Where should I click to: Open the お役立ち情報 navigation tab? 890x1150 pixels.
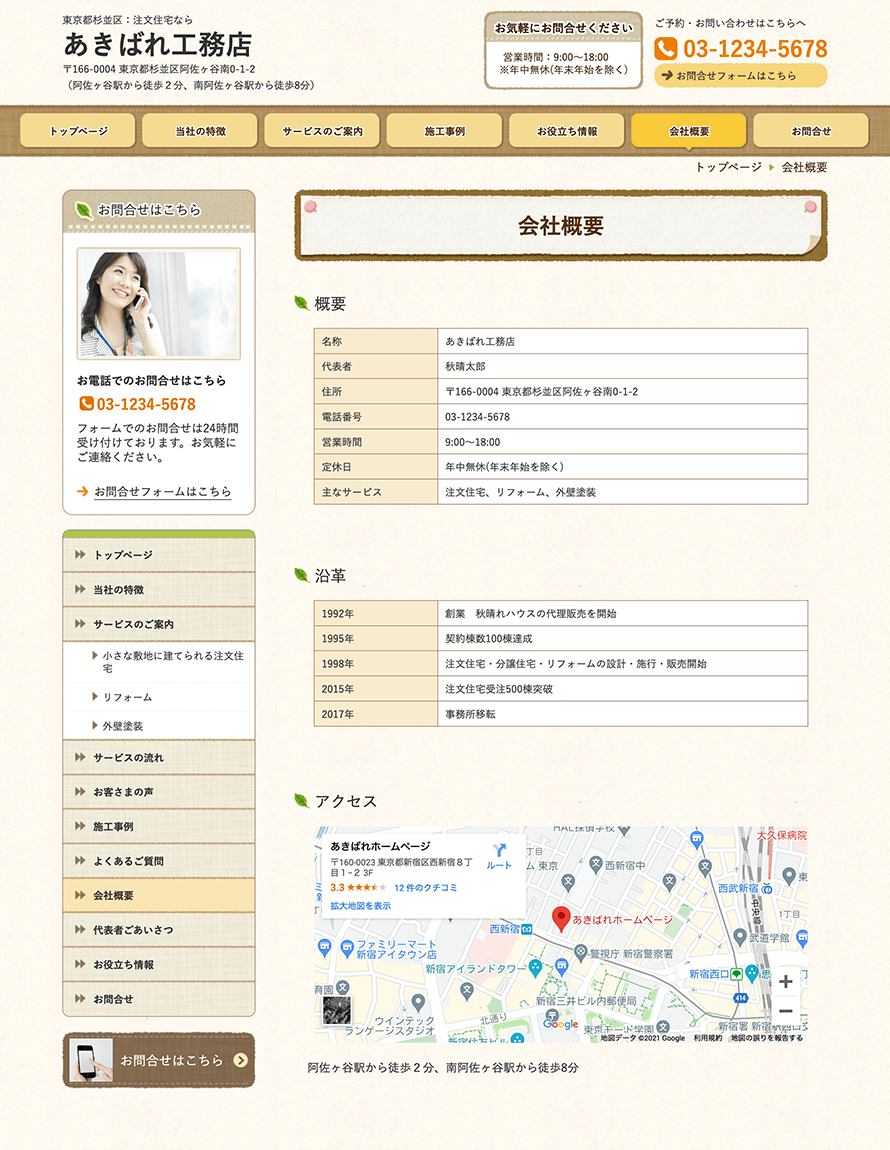click(566, 130)
